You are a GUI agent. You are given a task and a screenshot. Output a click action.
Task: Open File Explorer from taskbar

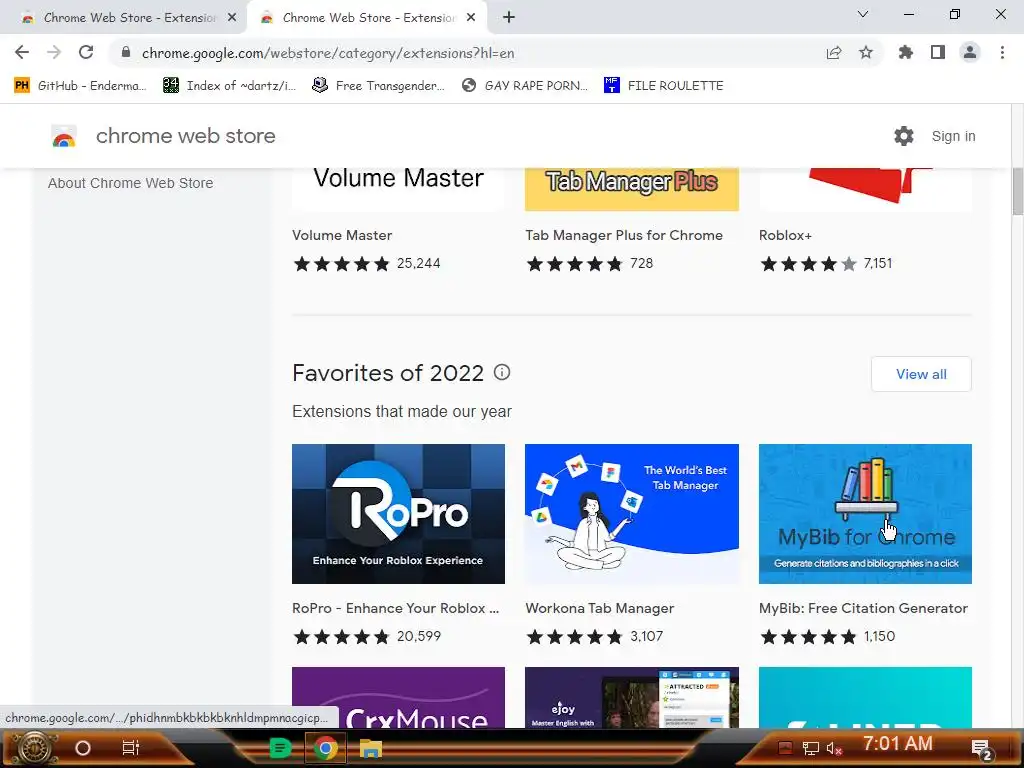pyautogui.click(x=371, y=748)
